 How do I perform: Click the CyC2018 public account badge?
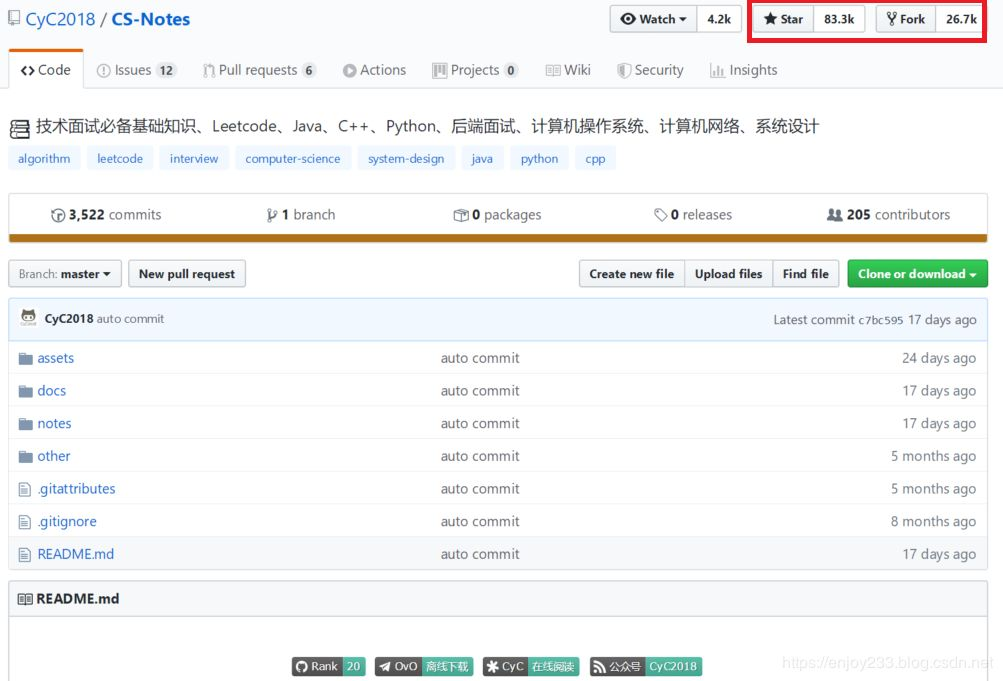[x=646, y=666]
